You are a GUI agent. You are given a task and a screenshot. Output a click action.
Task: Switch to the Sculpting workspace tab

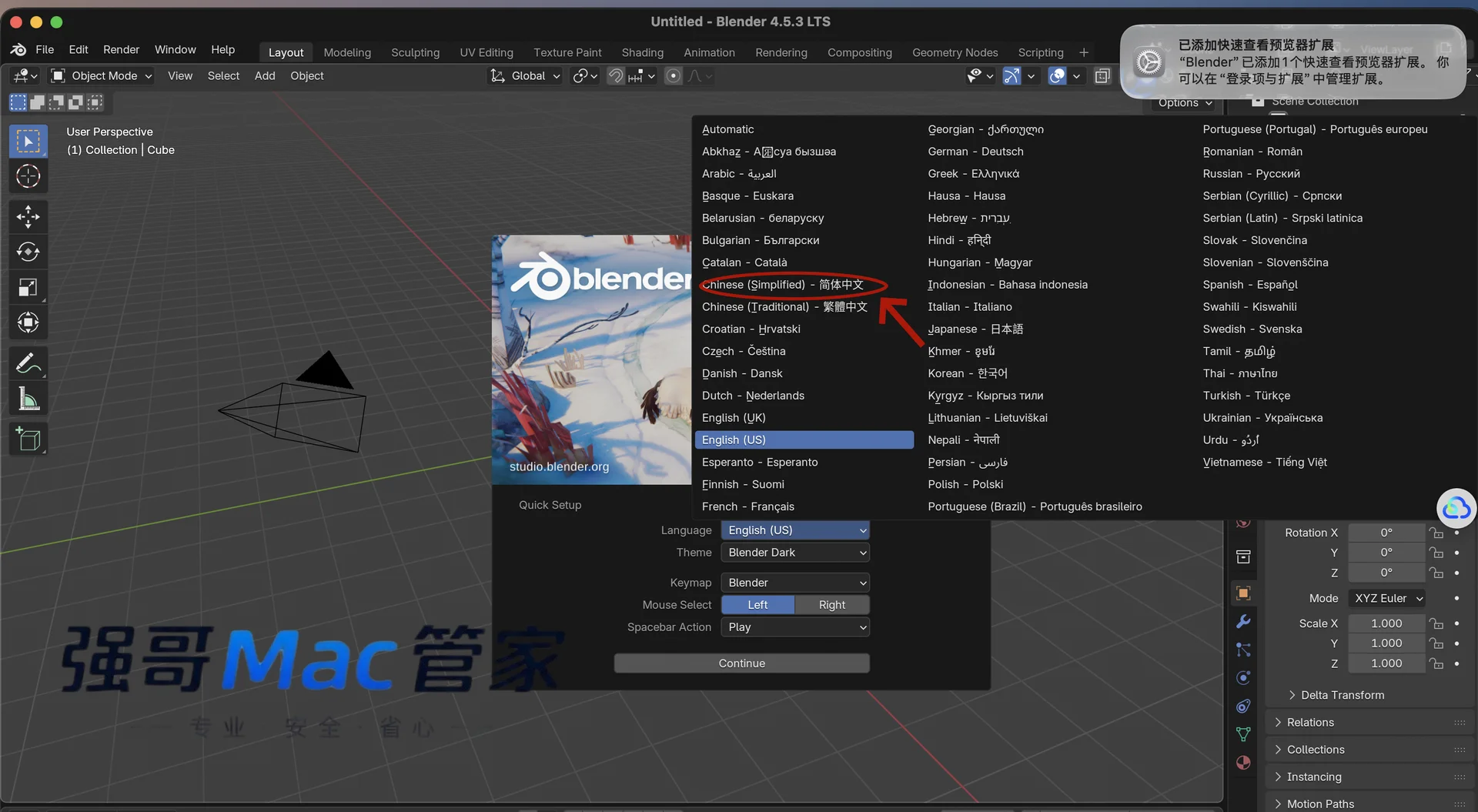(x=415, y=52)
